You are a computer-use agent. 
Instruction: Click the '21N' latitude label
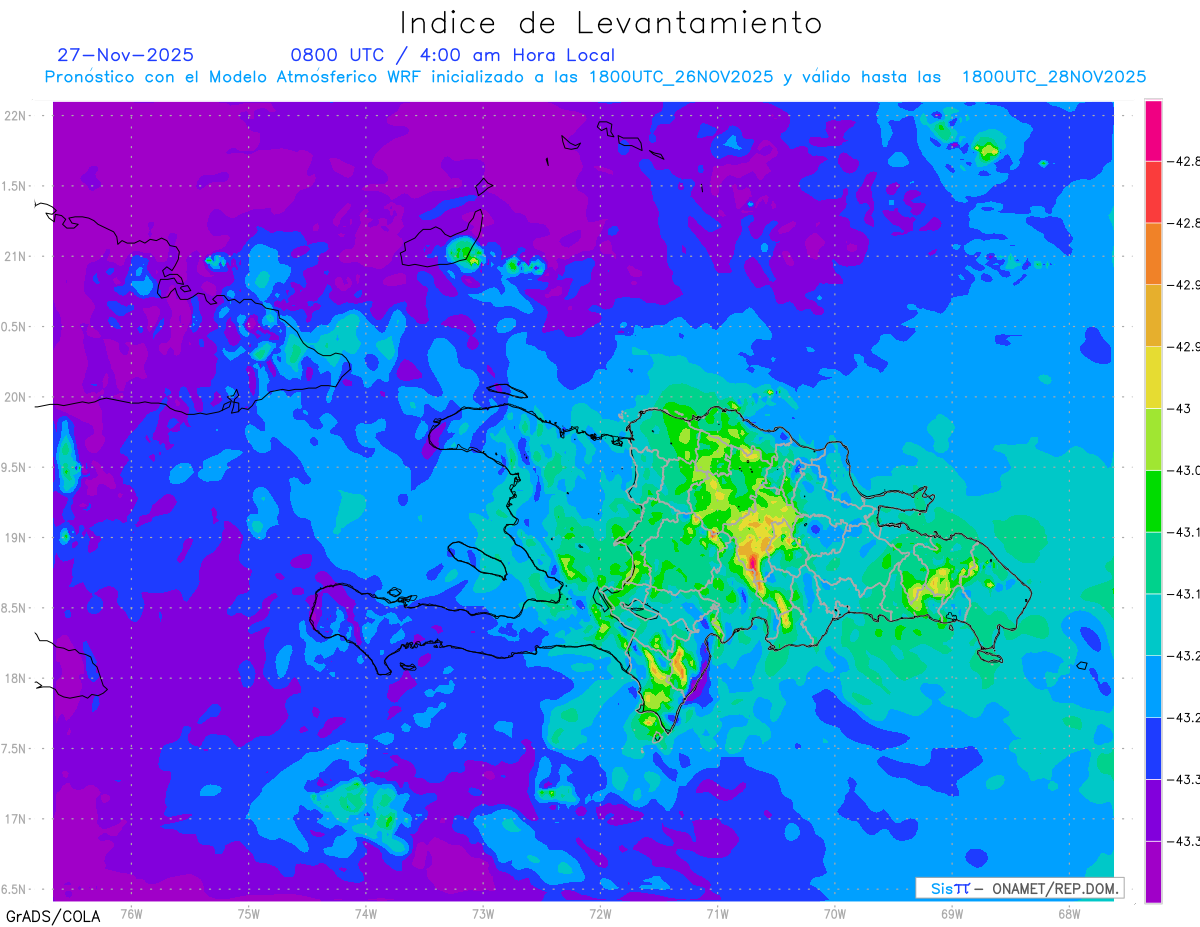pyautogui.click(x=16, y=256)
